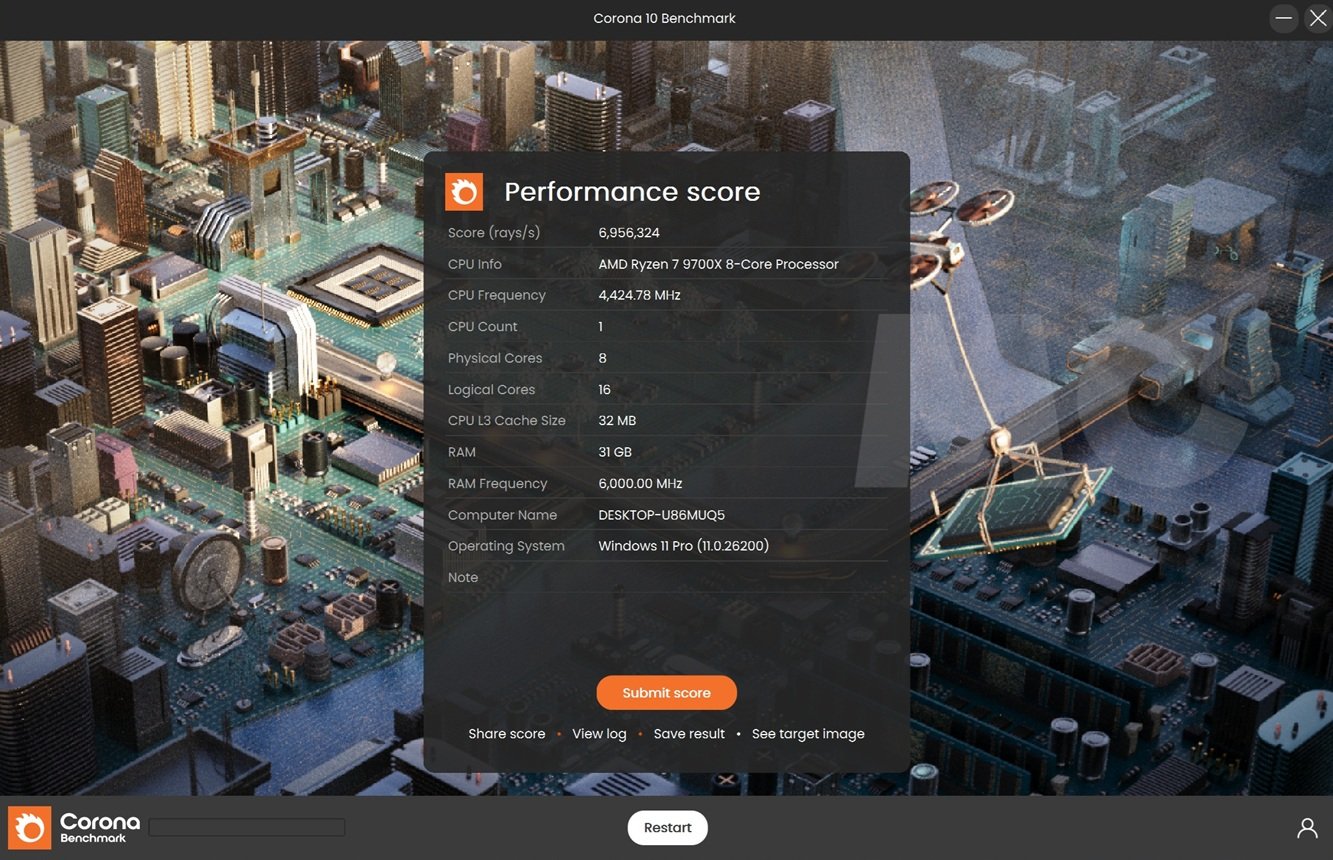This screenshot has width=1333, height=860.
Task: Click Save result below the score
Action: point(689,733)
